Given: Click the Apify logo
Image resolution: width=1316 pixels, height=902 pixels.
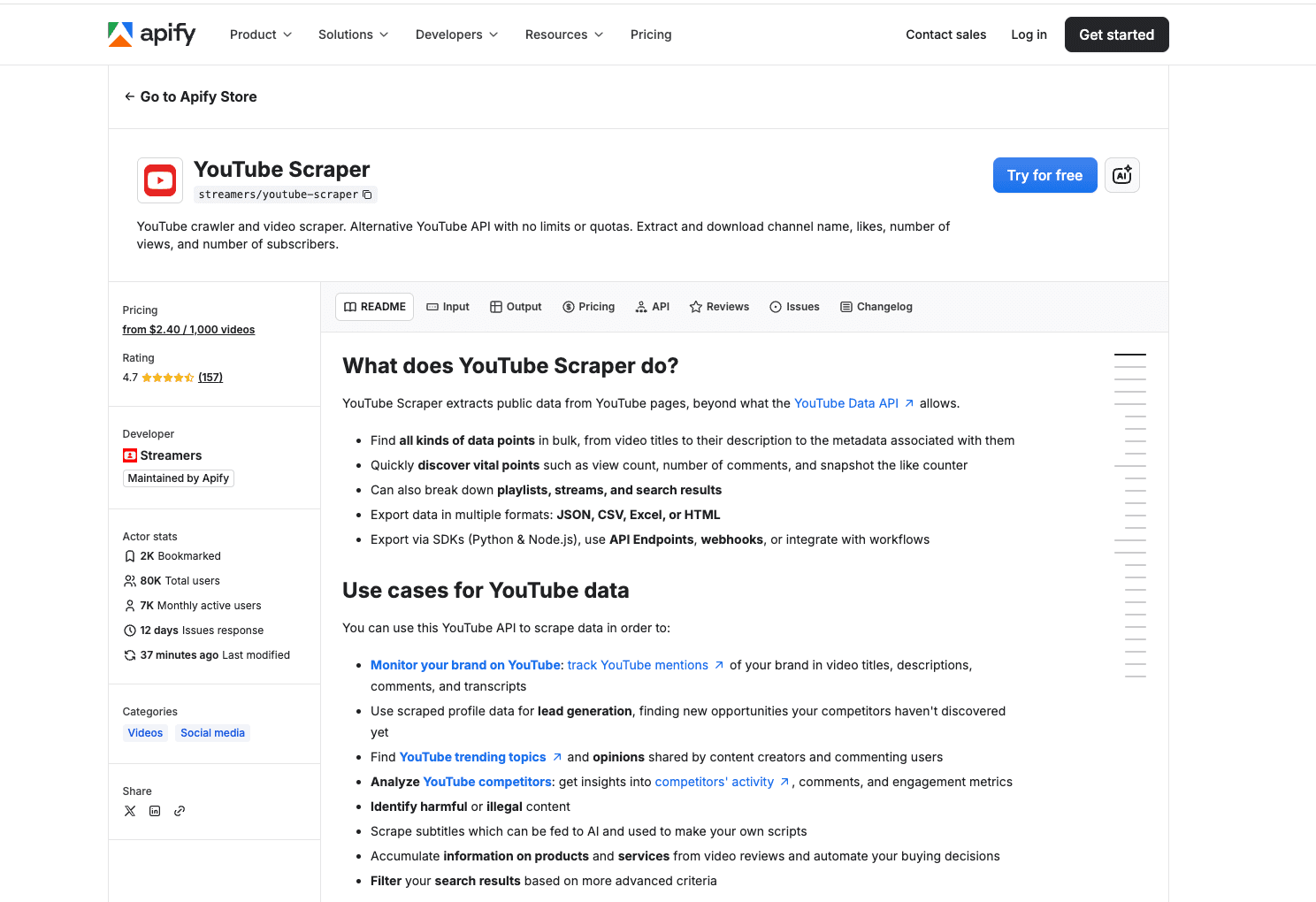Looking at the screenshot, I should click(x=151, y=34).
